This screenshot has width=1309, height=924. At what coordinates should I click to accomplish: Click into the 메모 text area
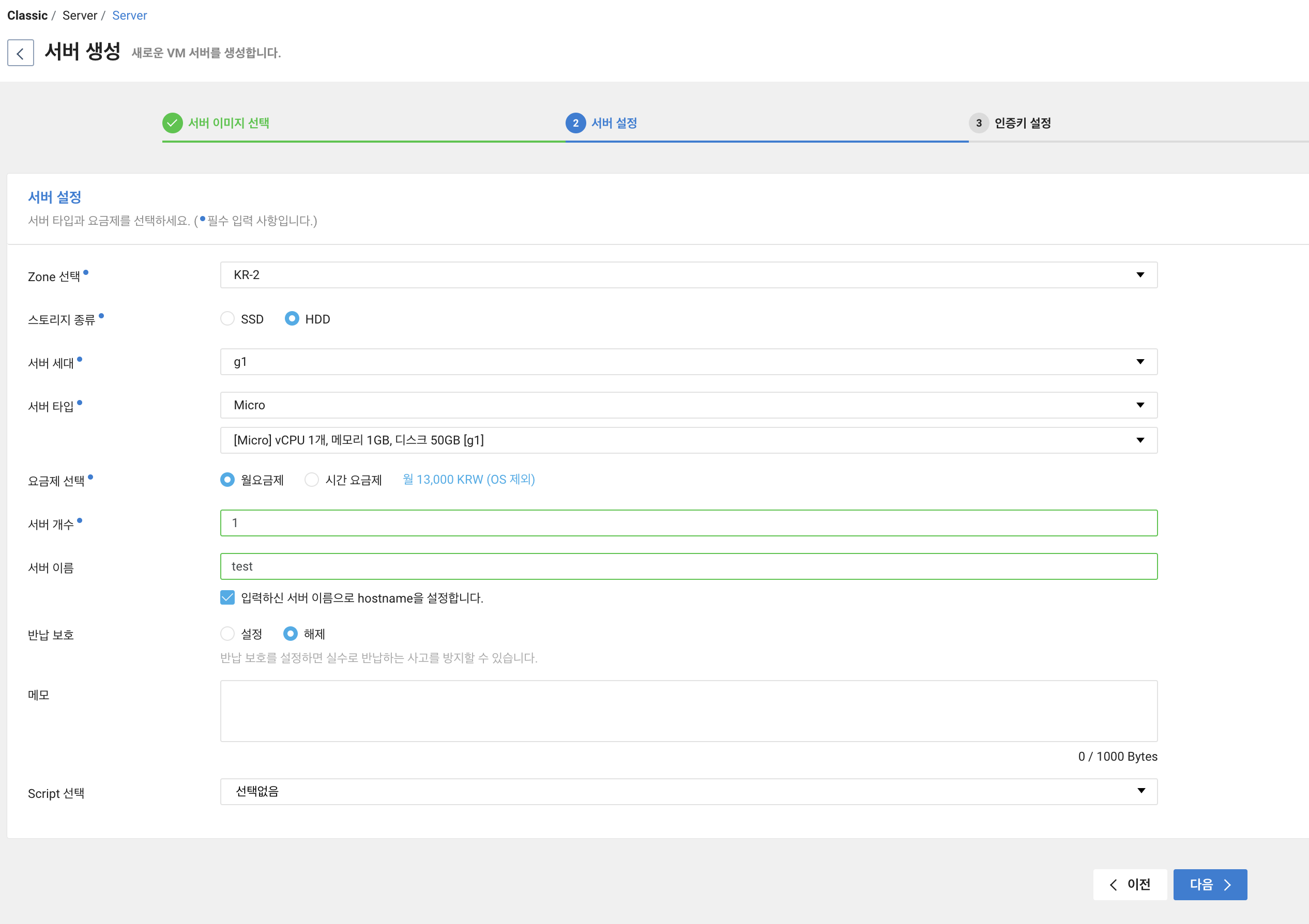(x=688, y=711)
